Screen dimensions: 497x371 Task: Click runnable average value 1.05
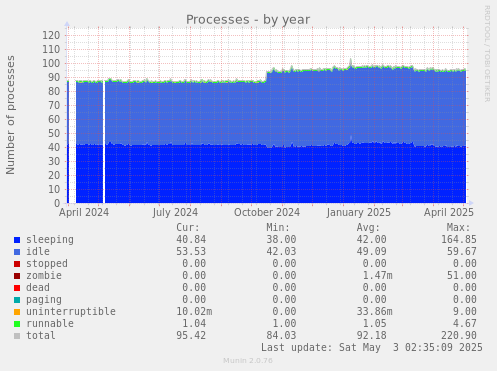374,324
